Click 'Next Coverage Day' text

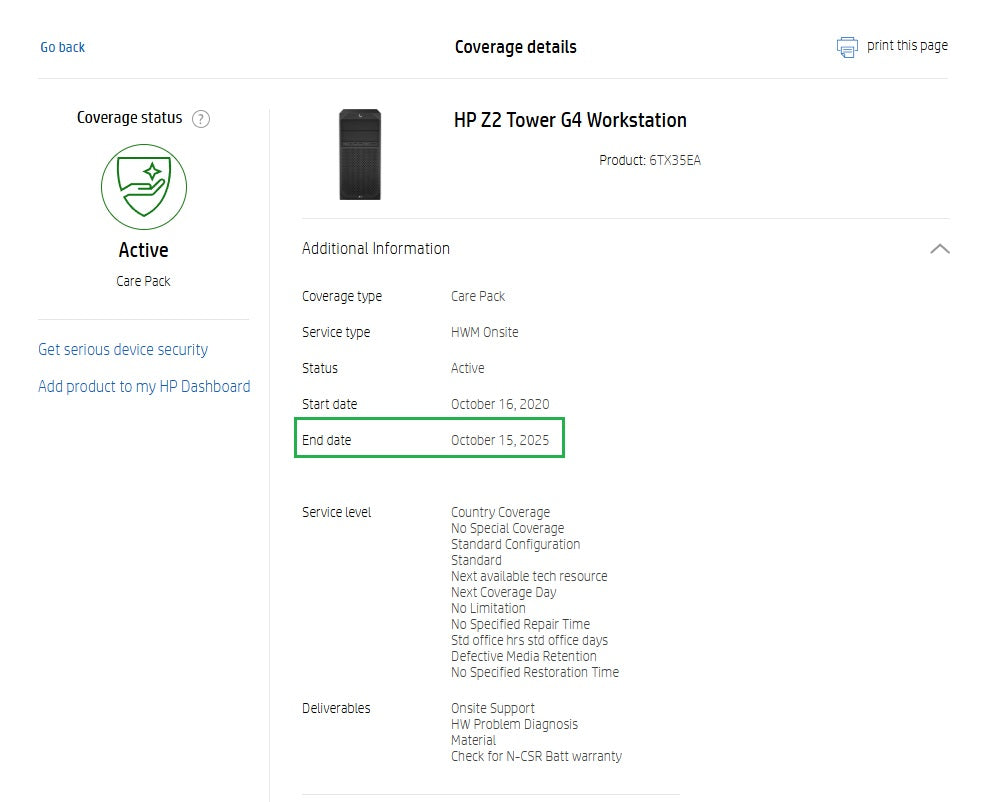click(x=503, y=592)
